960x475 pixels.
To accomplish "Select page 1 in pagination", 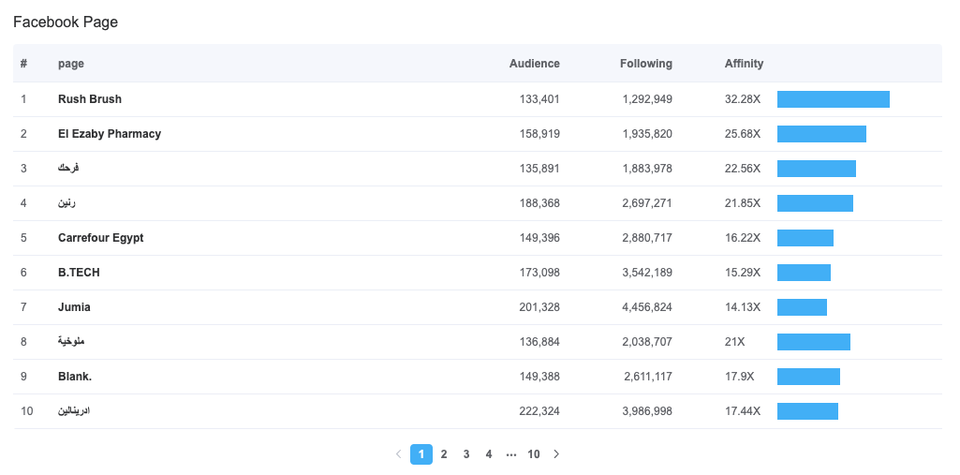I will [x=421, y=454].
